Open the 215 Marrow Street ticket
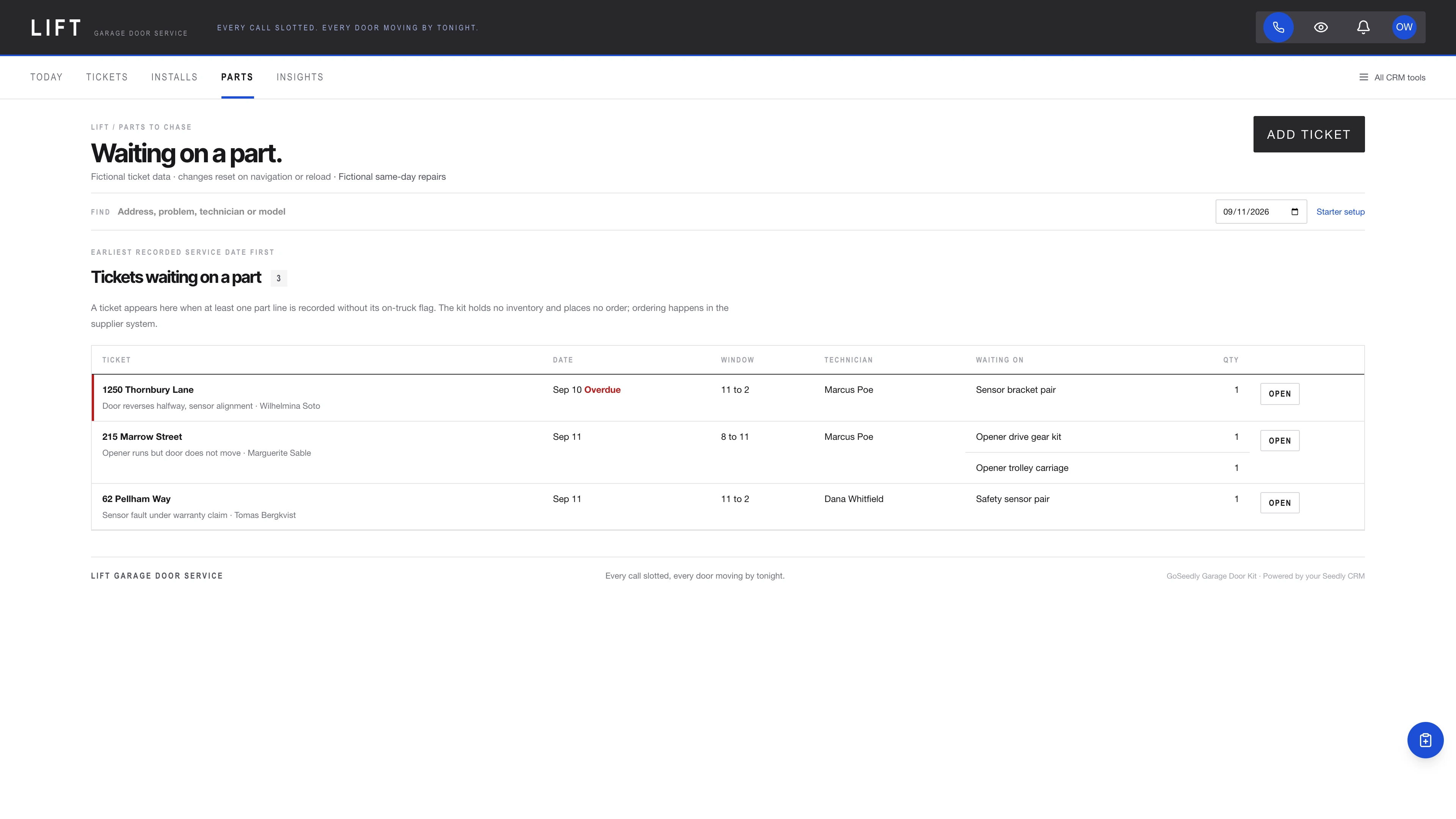Viewport: 1456px width, 819px height. click(x=1279, y=441)
